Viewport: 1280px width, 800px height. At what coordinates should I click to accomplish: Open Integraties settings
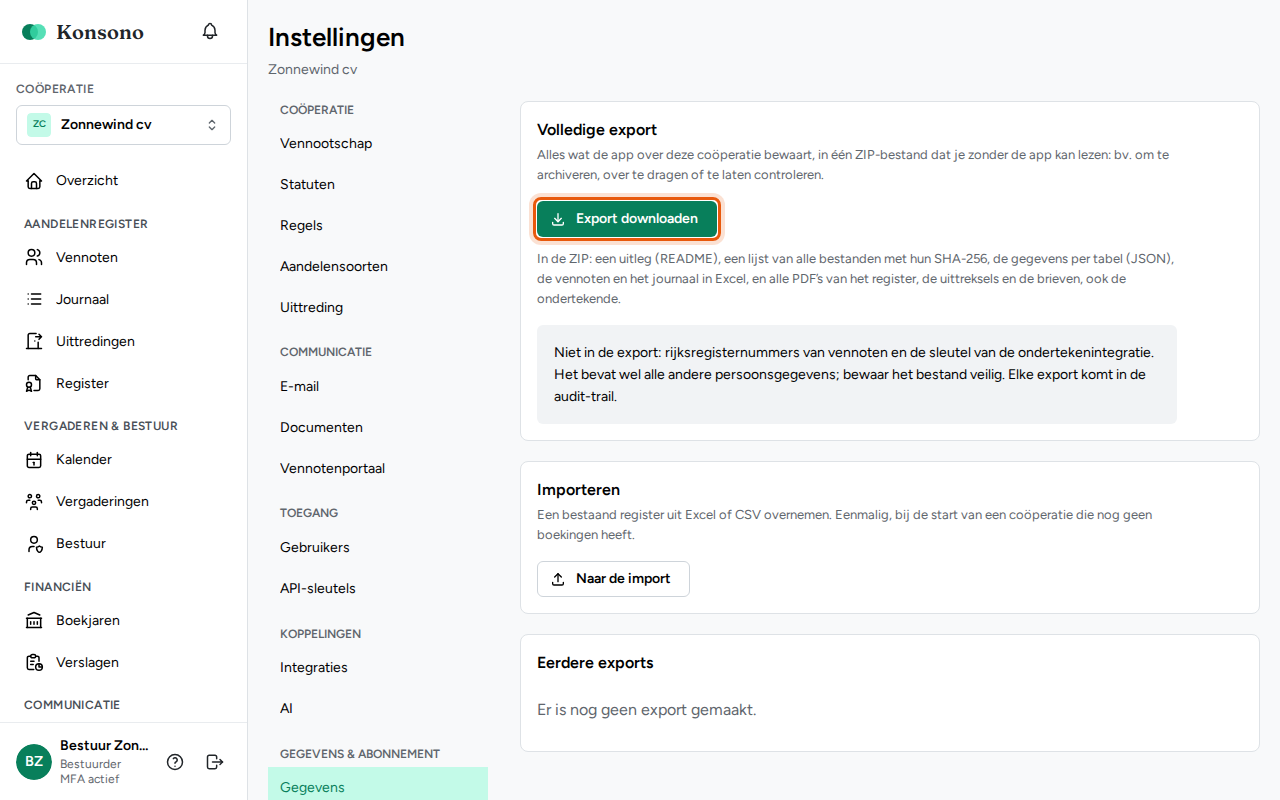click(378, 668)
